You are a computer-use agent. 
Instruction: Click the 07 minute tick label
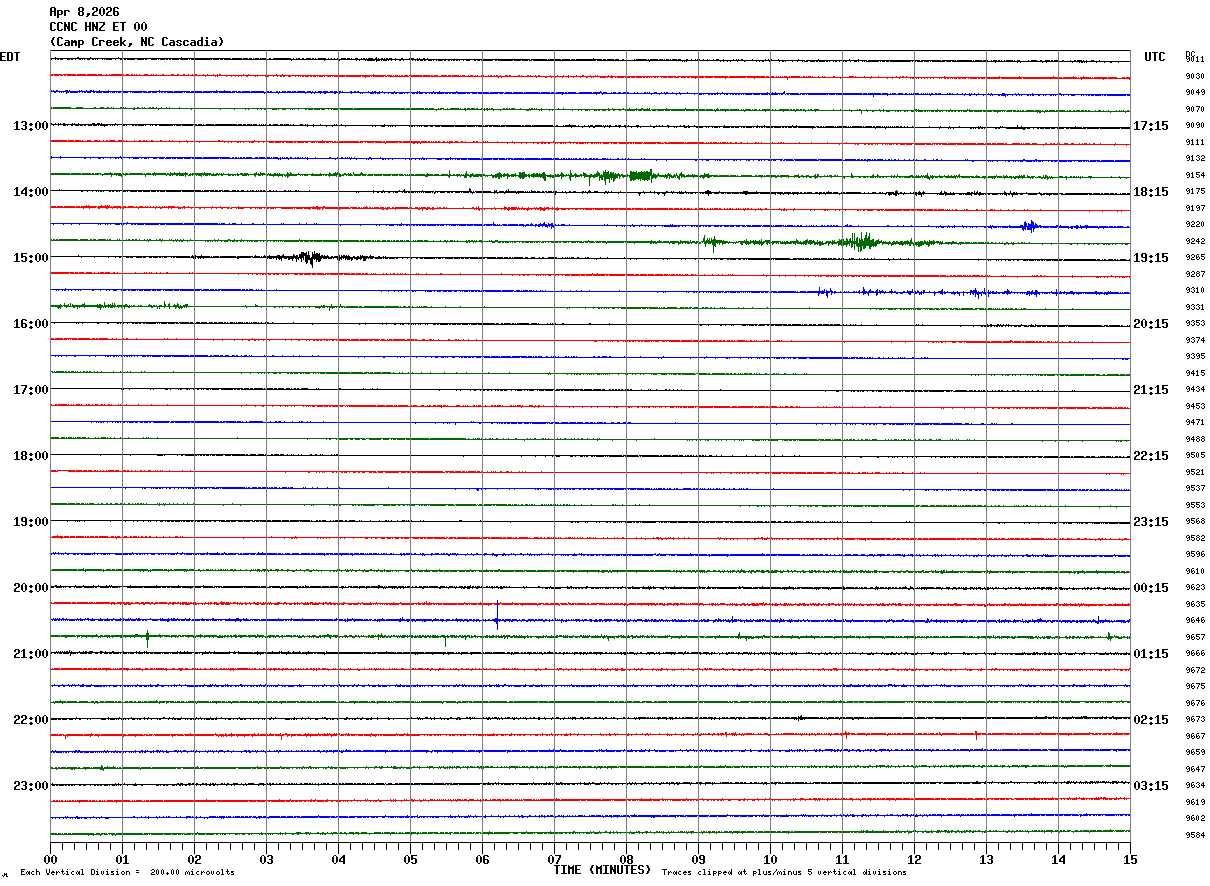click(x=554, y=859)
